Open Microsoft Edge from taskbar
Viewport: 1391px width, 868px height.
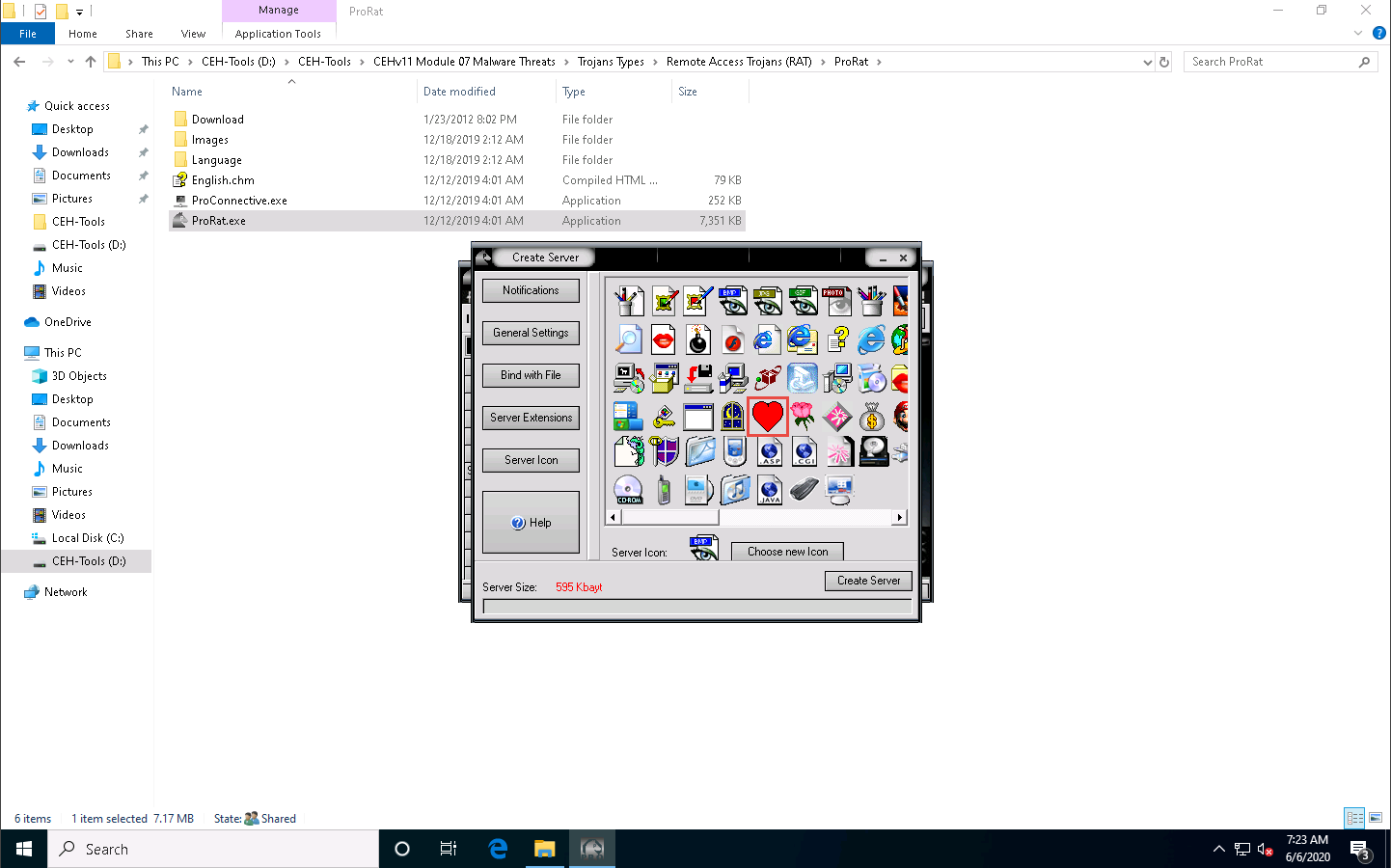coord(498,849)
